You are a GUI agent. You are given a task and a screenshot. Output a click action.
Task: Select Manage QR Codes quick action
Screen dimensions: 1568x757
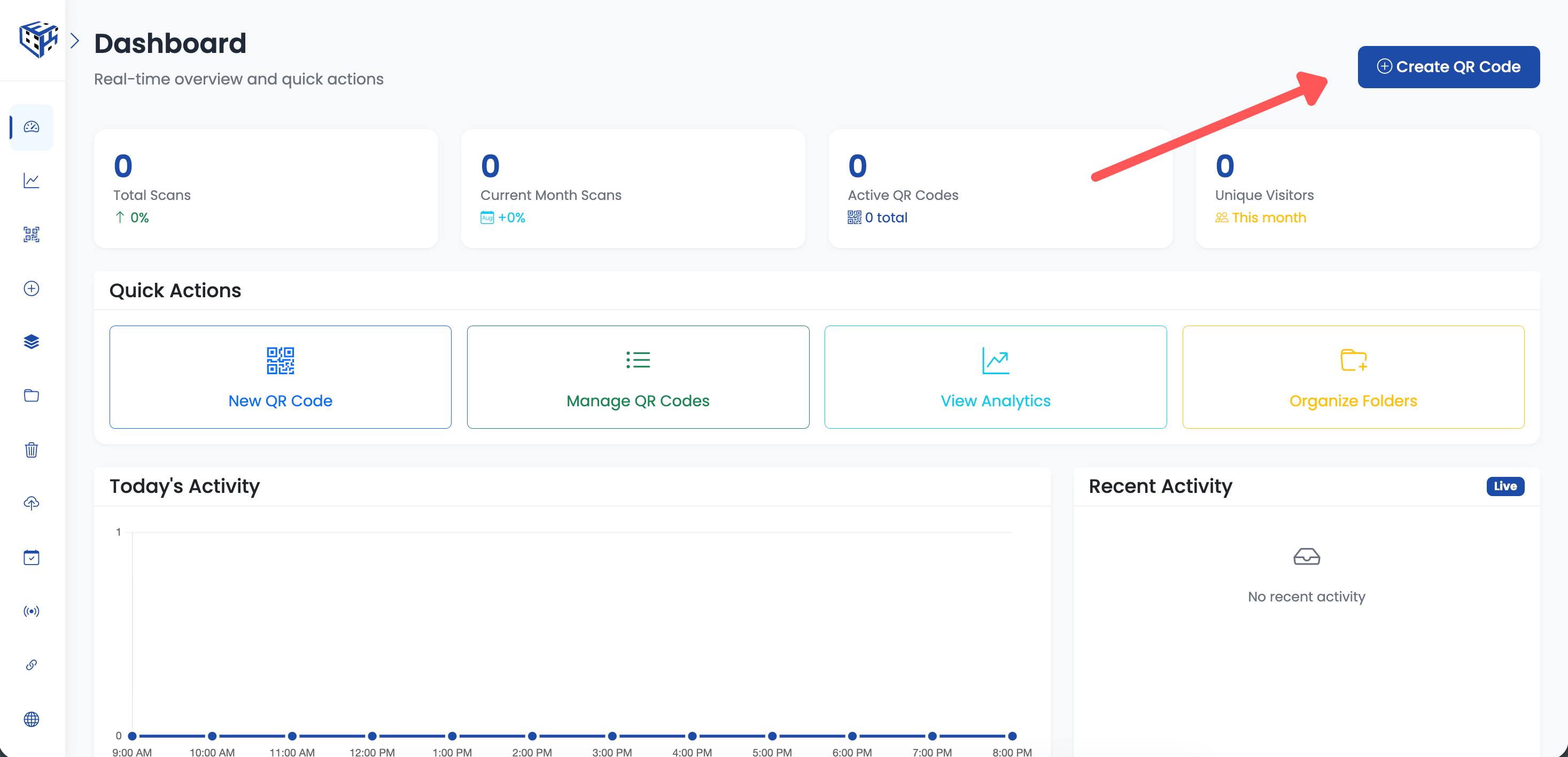click(x=638, y=377)
